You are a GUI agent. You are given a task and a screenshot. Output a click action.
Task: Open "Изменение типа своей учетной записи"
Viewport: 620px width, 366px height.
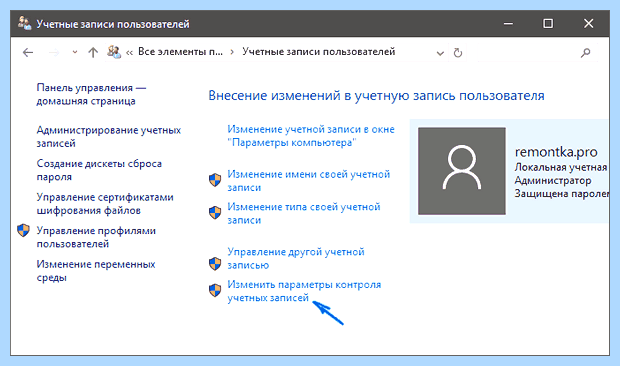pyautogui.click(x=304, y=213)
